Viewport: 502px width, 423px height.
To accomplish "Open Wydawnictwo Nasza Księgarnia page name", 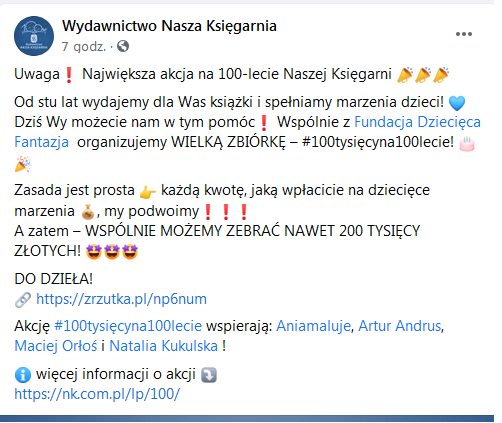I will (169, 26).
